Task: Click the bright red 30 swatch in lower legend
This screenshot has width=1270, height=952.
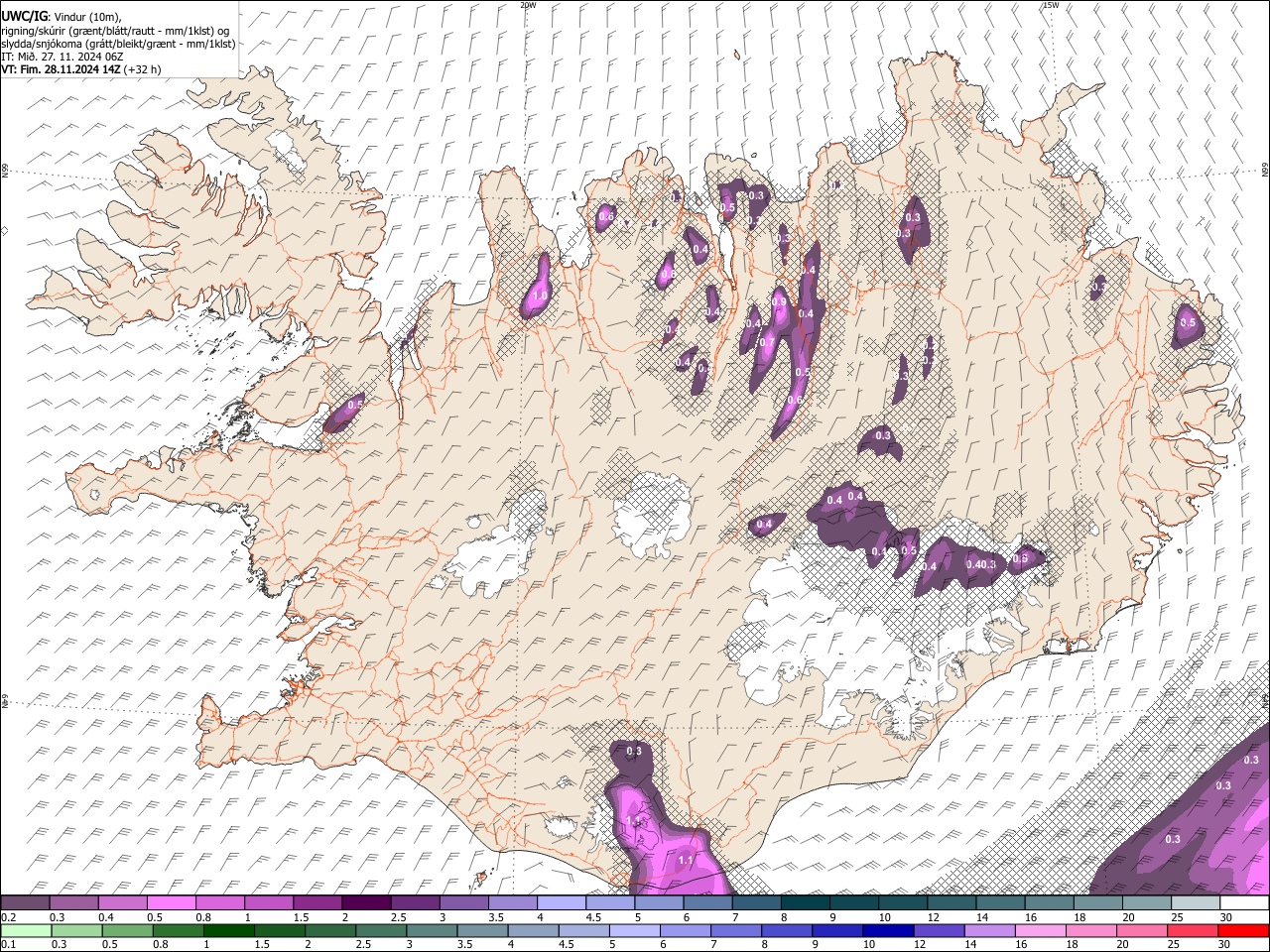Action: click(x=1244, y=931)
